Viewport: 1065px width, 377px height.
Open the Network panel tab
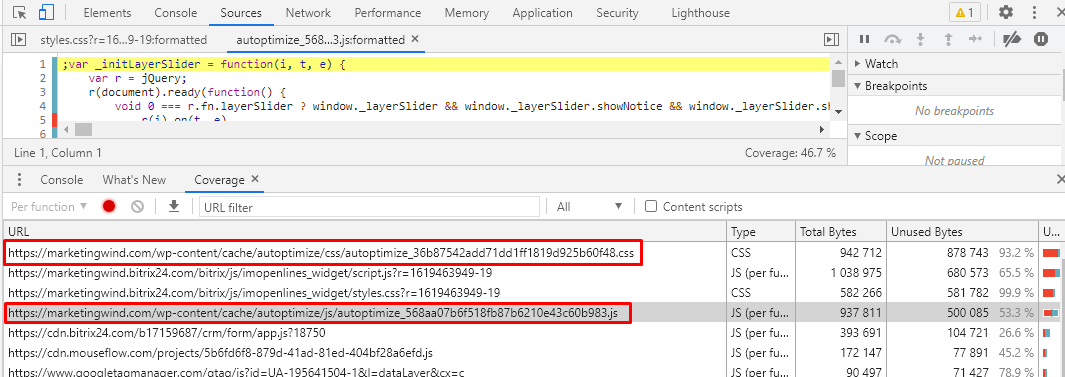(308, 13)
